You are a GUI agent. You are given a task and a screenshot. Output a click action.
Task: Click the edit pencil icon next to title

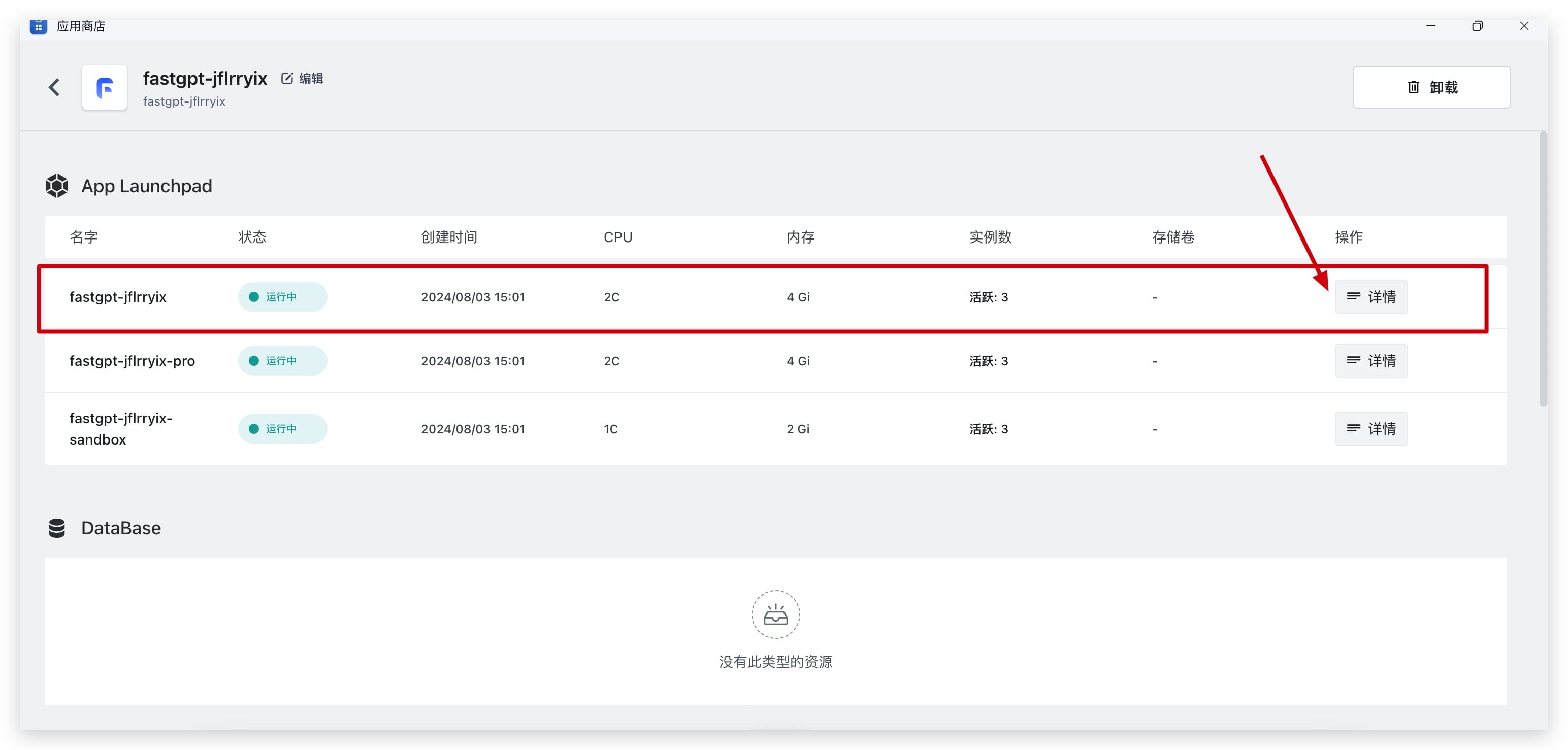point(287,79)
